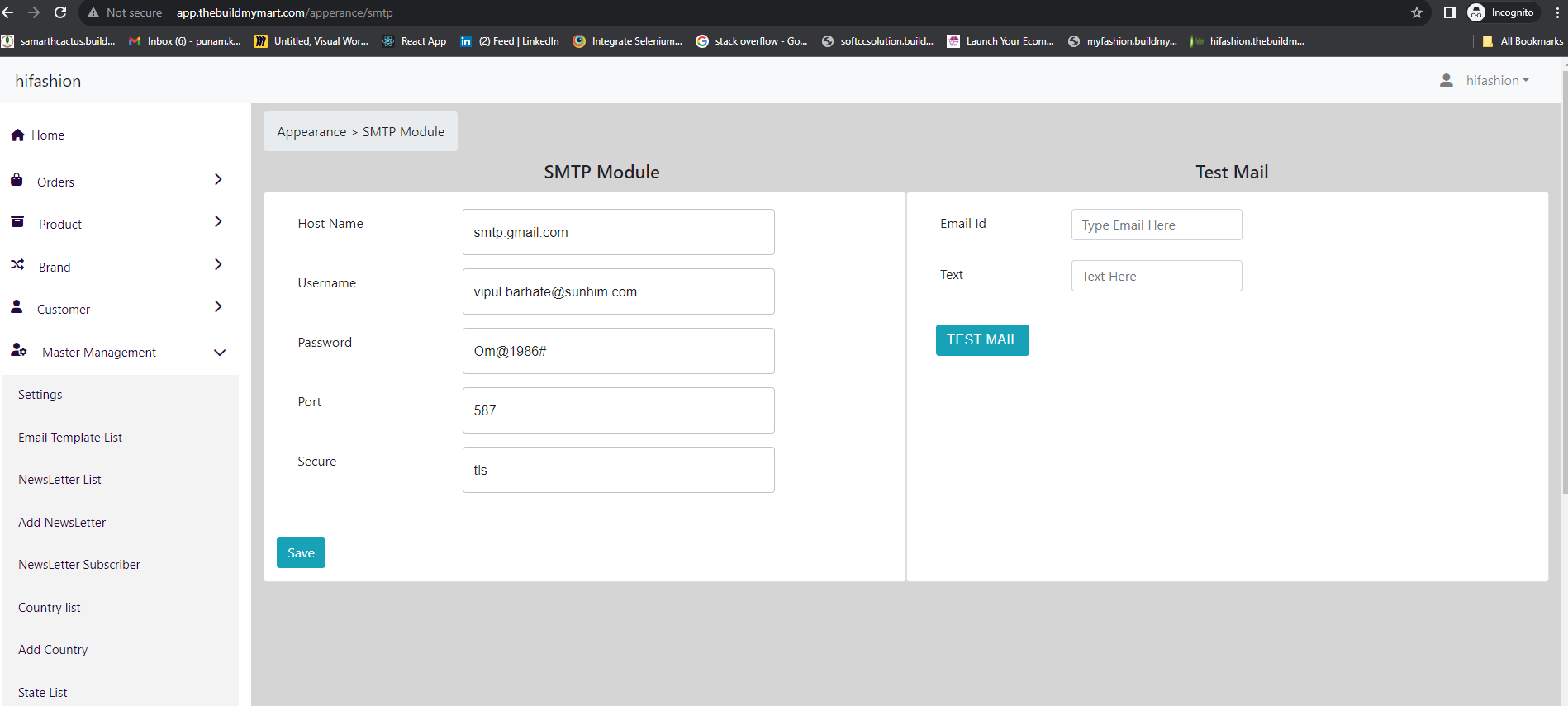Collapse the Master Management chevron
The width and height of the screenshot is (1568, 706).
pos(220,353)
